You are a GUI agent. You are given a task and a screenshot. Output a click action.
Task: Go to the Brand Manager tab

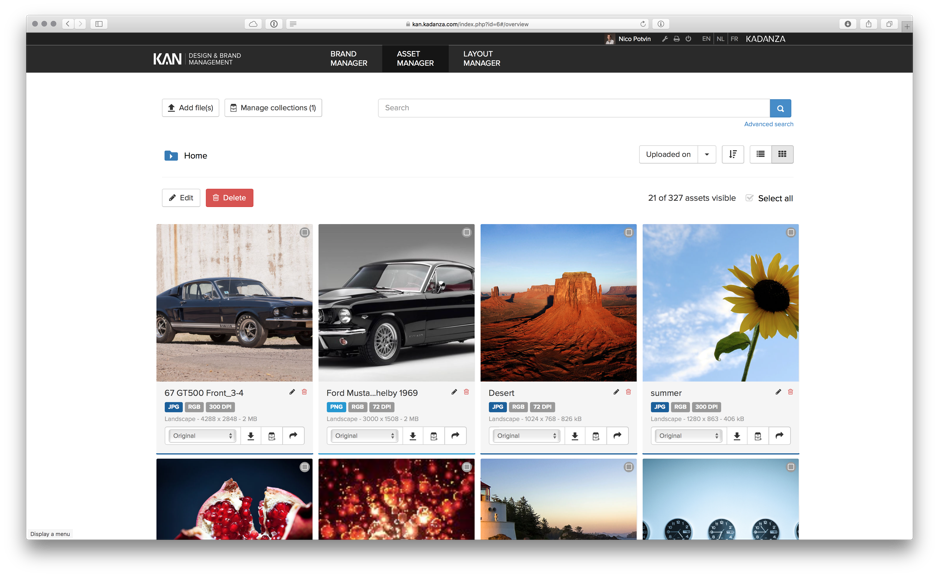348,59
